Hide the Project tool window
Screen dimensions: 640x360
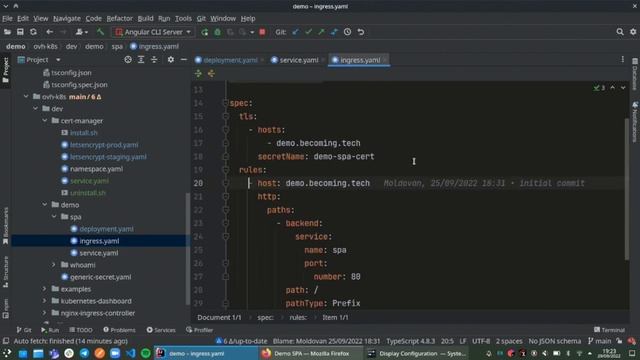(x=184, y=60)
